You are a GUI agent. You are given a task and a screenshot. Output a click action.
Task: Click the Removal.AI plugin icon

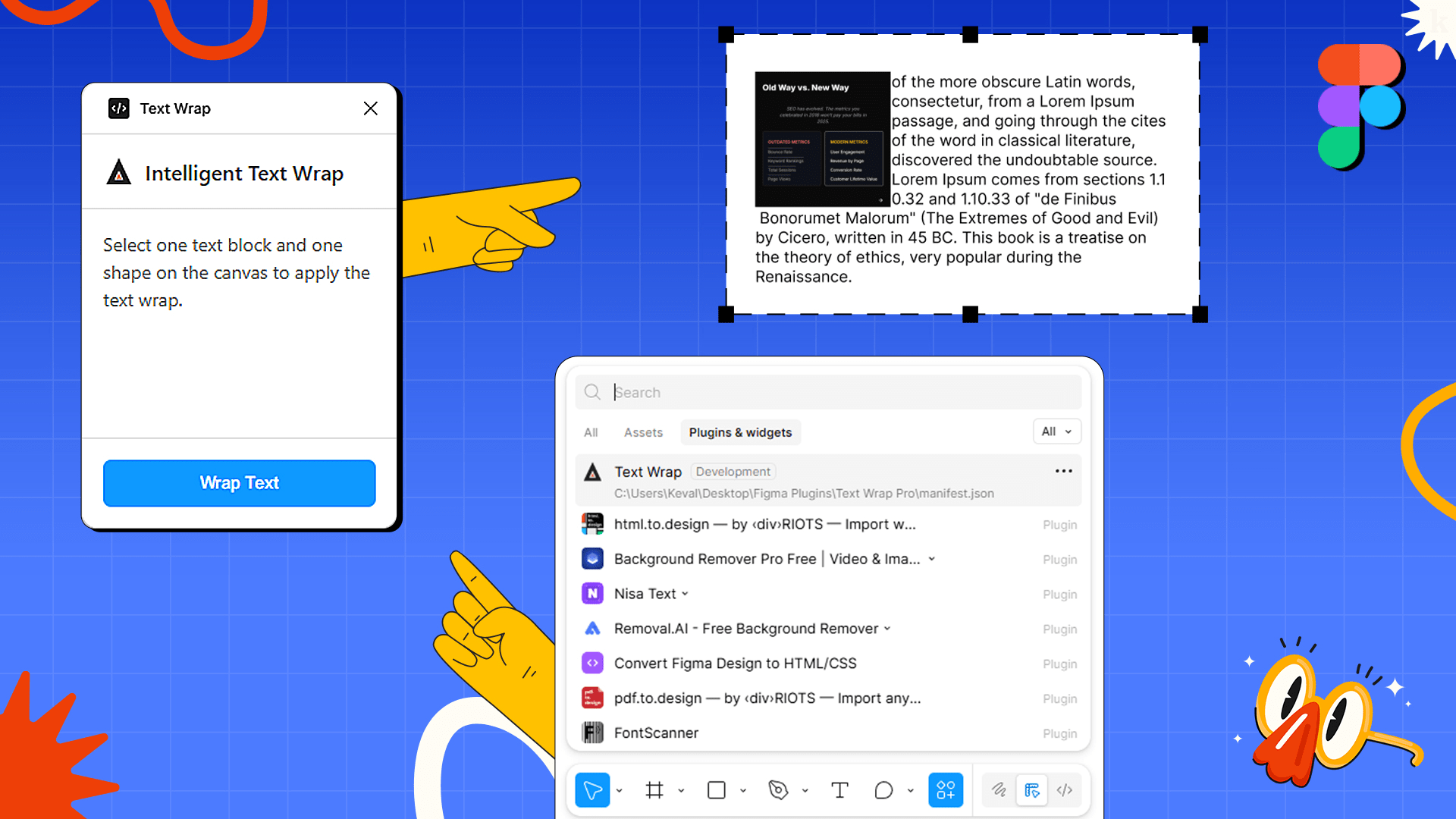592,629
